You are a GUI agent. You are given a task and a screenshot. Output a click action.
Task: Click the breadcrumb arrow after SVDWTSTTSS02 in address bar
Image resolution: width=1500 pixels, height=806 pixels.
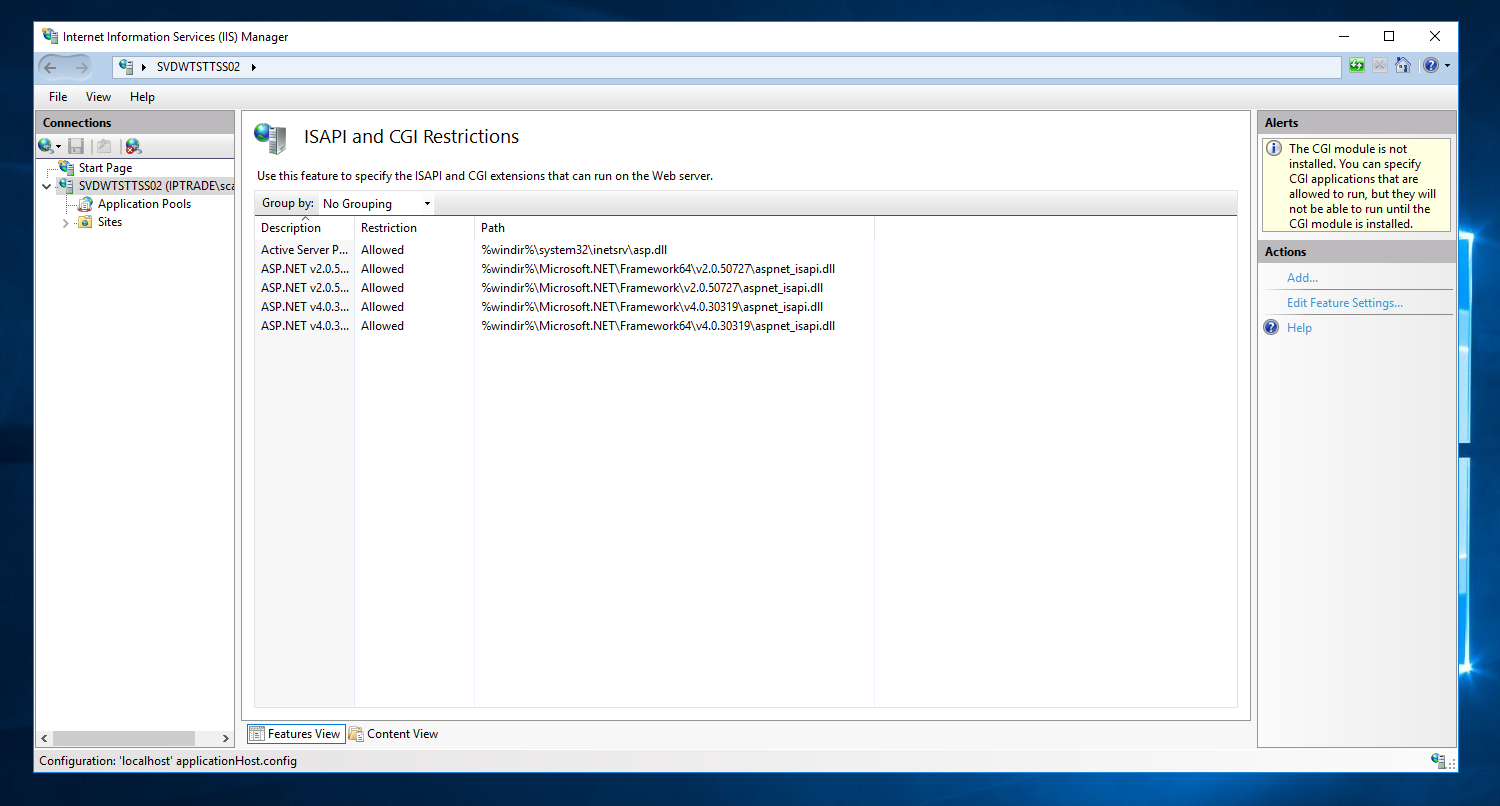pos(254,67)
